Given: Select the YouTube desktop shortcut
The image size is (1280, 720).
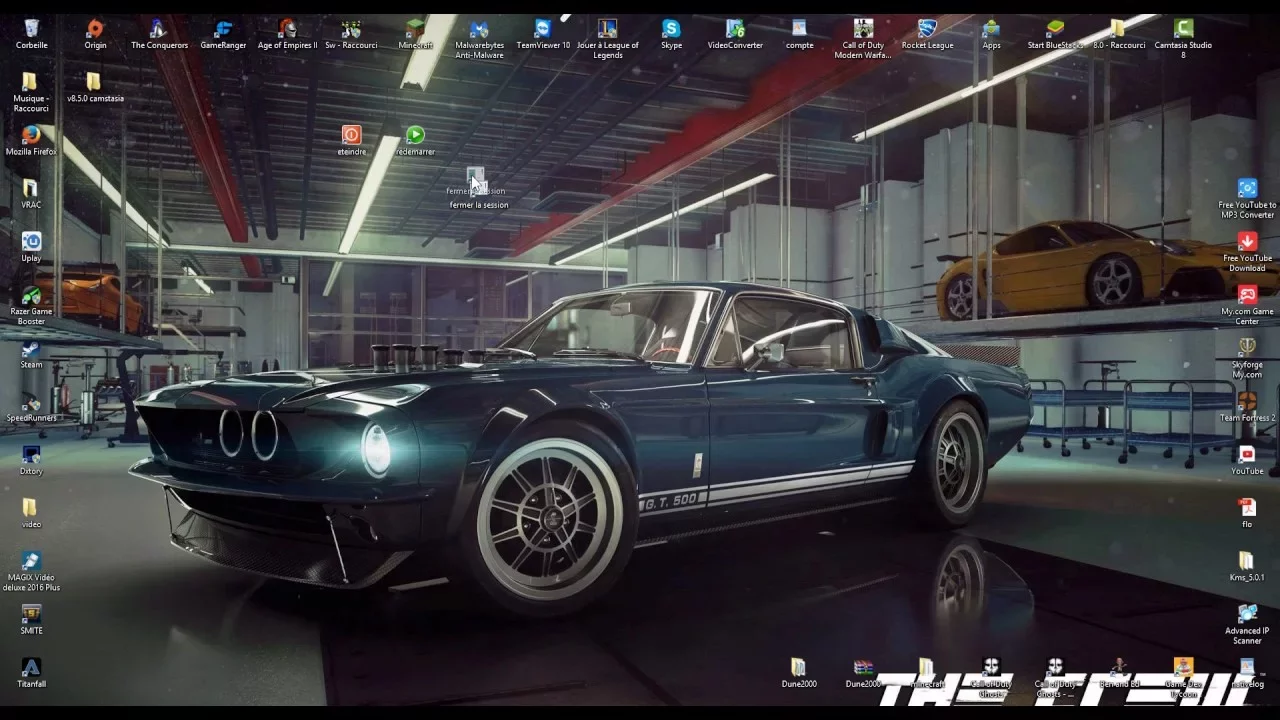Looking at the screenshot, I should pyautogui.click(x=1247, y=454).
